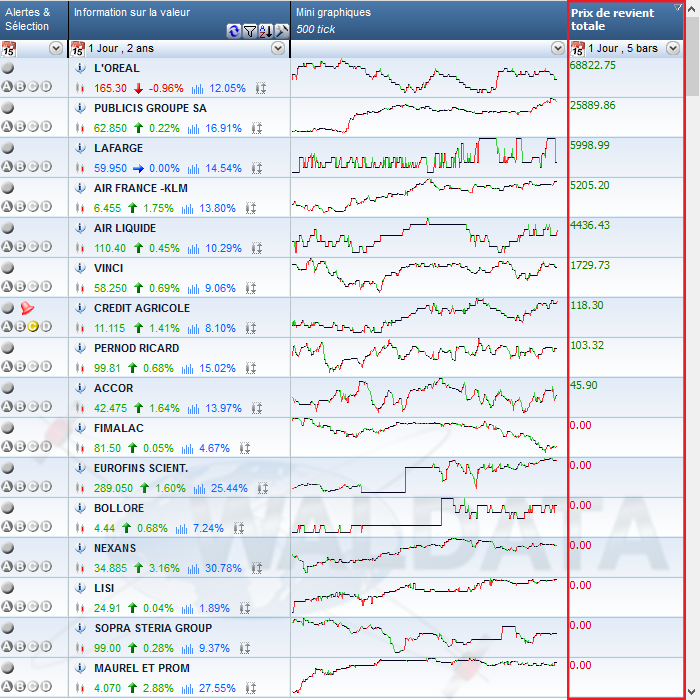
Task: Click sort triangle on Prix de revient totale
Action: (678, 7)
